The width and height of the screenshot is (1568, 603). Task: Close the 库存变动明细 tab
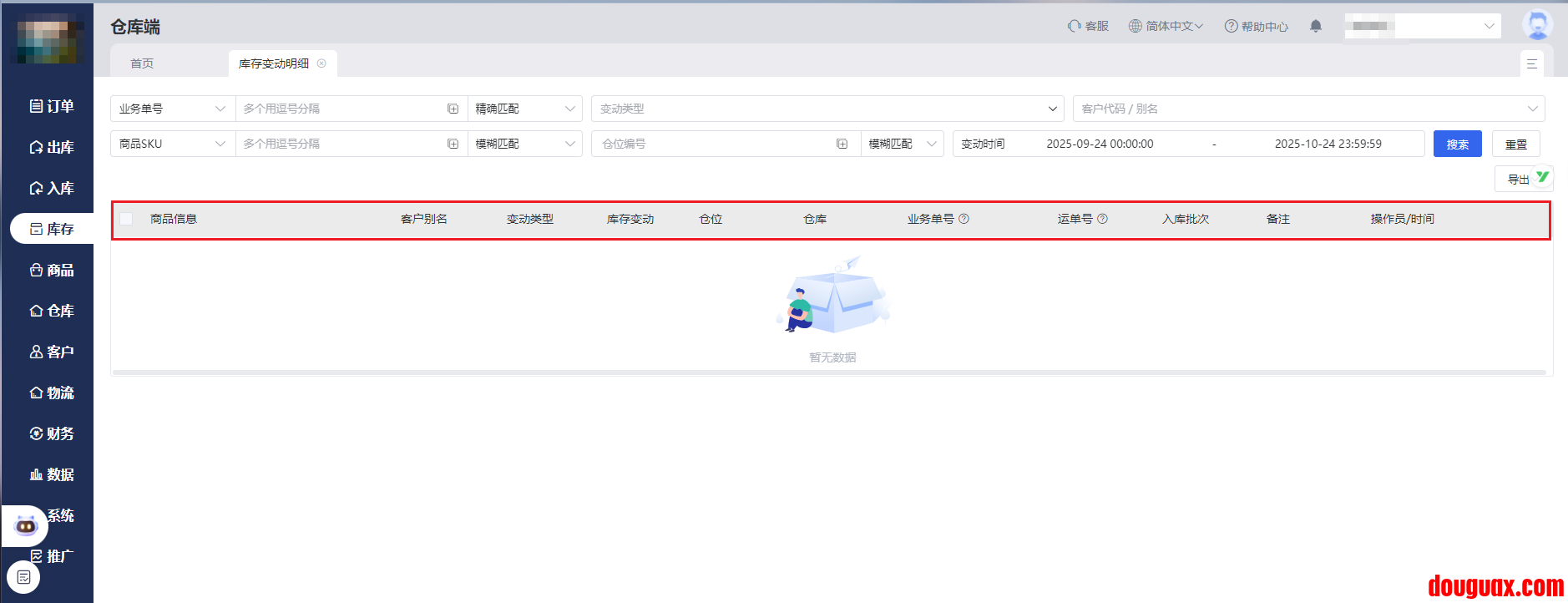(321, 63)
